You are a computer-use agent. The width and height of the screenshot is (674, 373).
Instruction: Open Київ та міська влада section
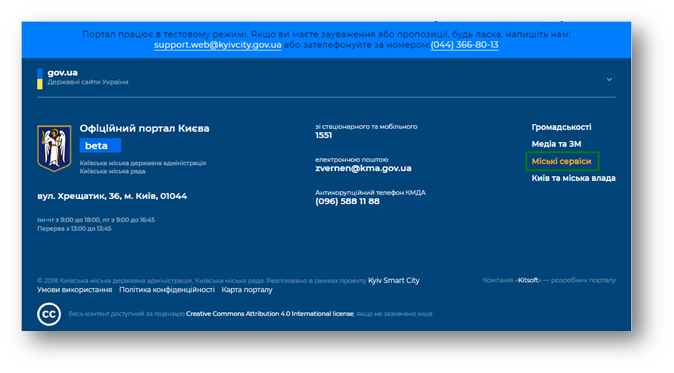[x=573, y=178]
